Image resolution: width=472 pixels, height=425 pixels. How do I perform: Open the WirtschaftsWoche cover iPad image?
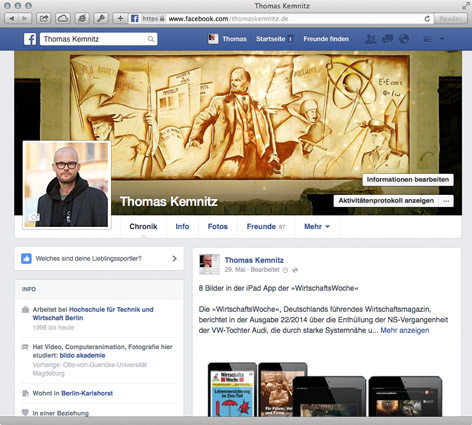click(232, 390)
